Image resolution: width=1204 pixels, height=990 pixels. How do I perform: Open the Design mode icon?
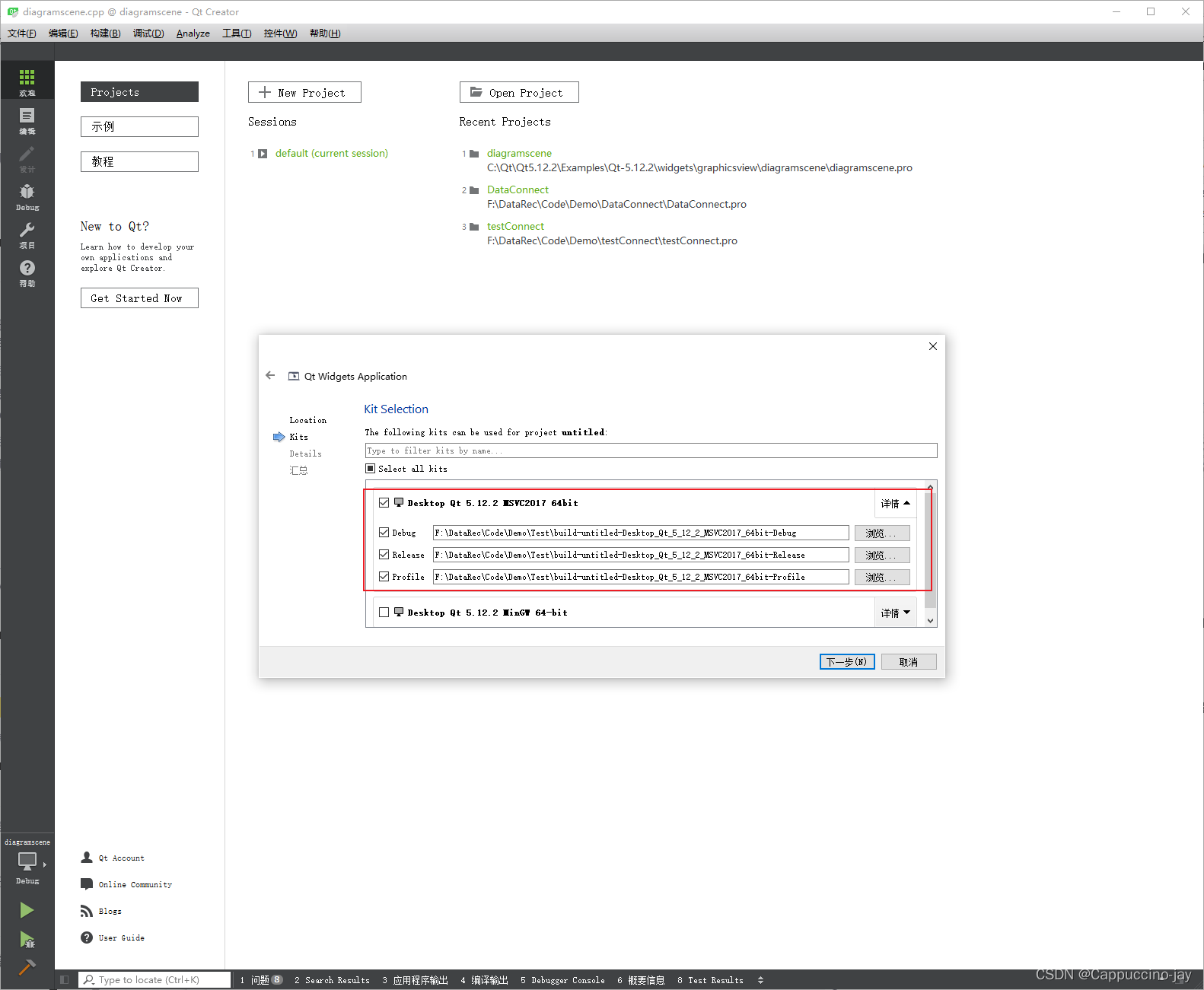pyautogui.click(x=27, y=158)
